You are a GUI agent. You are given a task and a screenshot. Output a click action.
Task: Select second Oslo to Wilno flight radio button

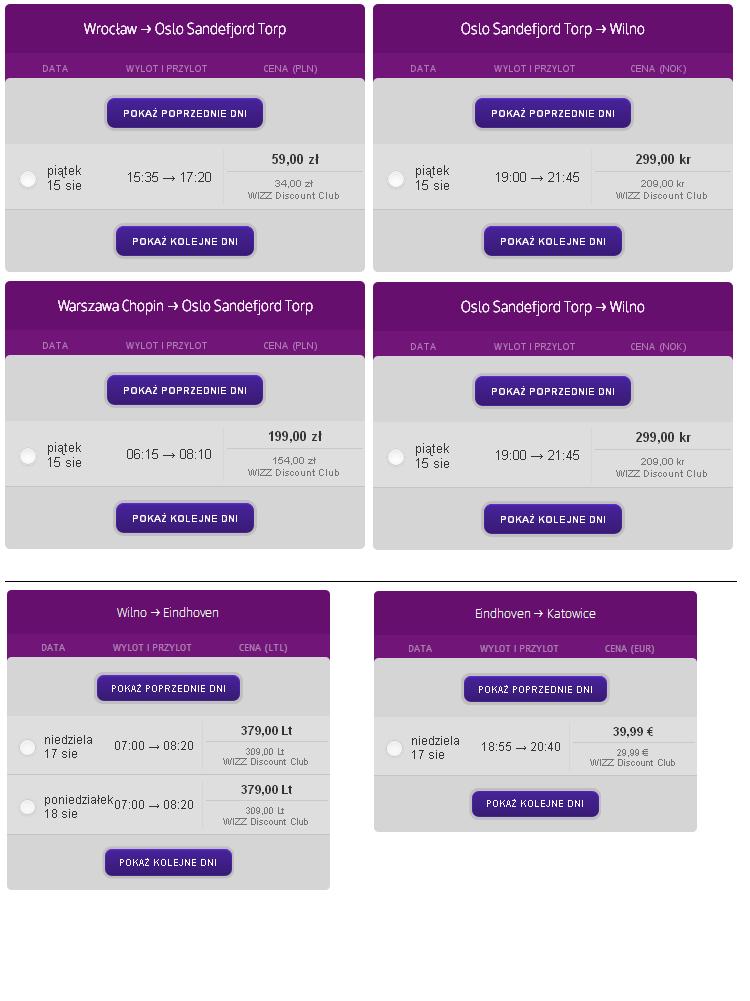396,457
